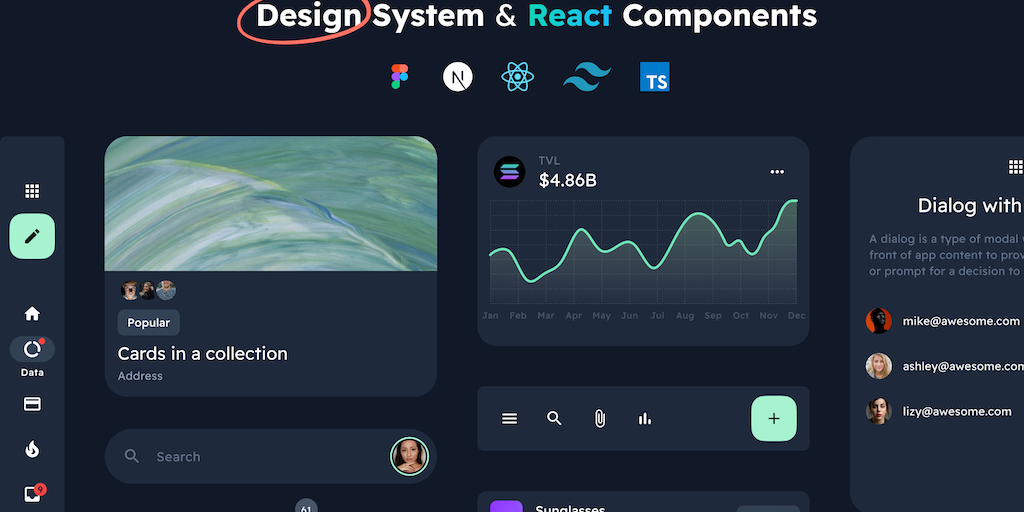The image size is (1024, 512).
Task: Click ashley's avatar in the dialog
Action: coord(878,366)
